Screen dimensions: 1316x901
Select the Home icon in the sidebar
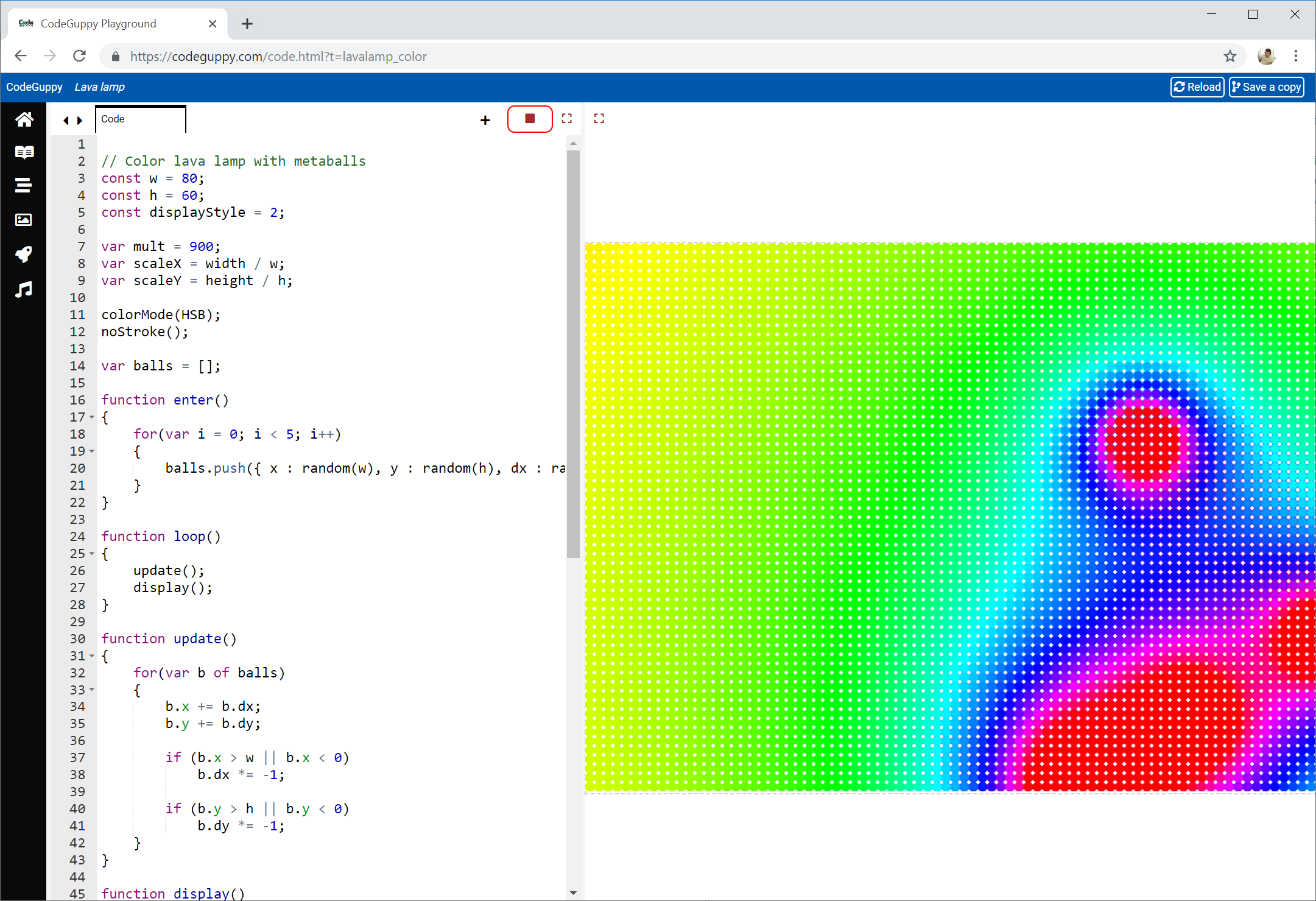coord(24,119)
